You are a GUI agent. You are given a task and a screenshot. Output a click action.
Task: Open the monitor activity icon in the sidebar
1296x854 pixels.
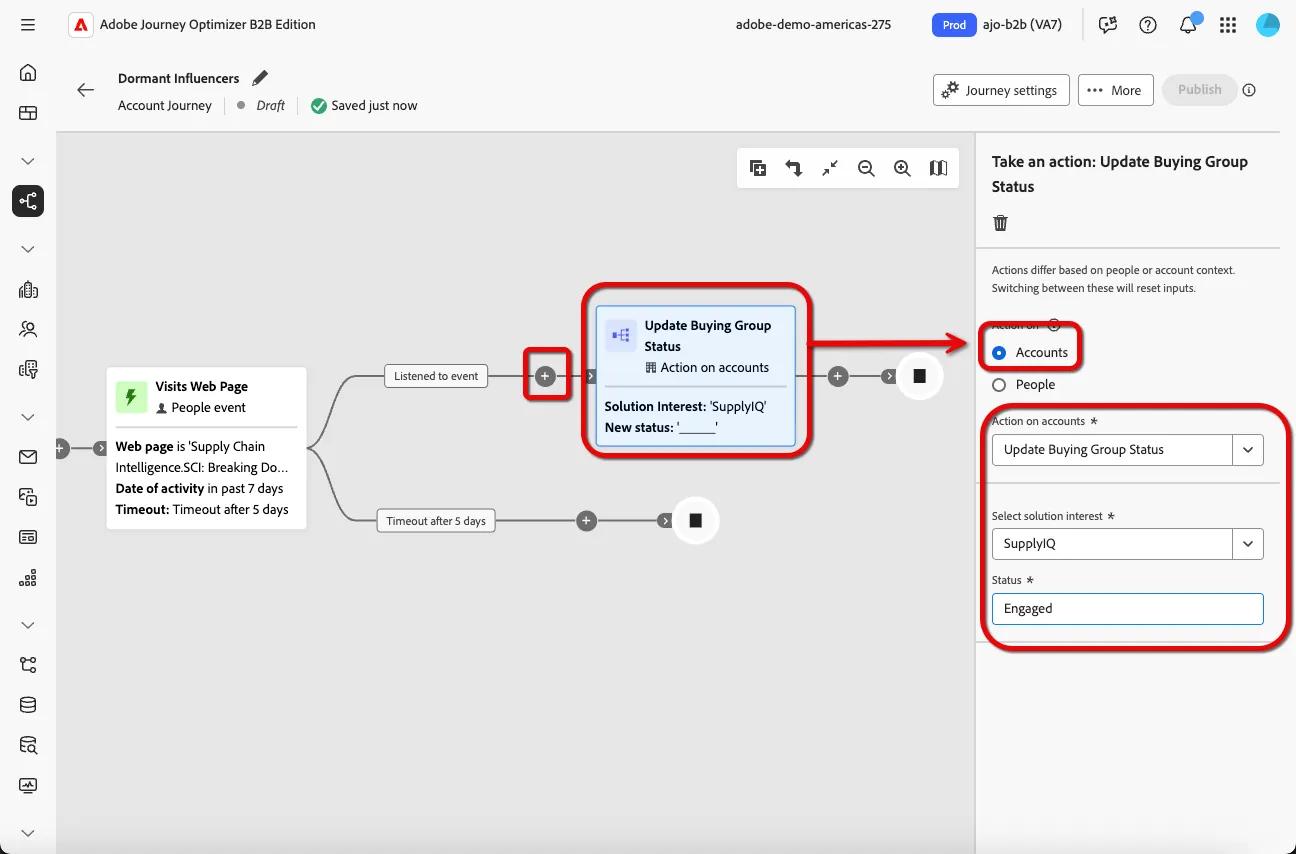point(28,786)
